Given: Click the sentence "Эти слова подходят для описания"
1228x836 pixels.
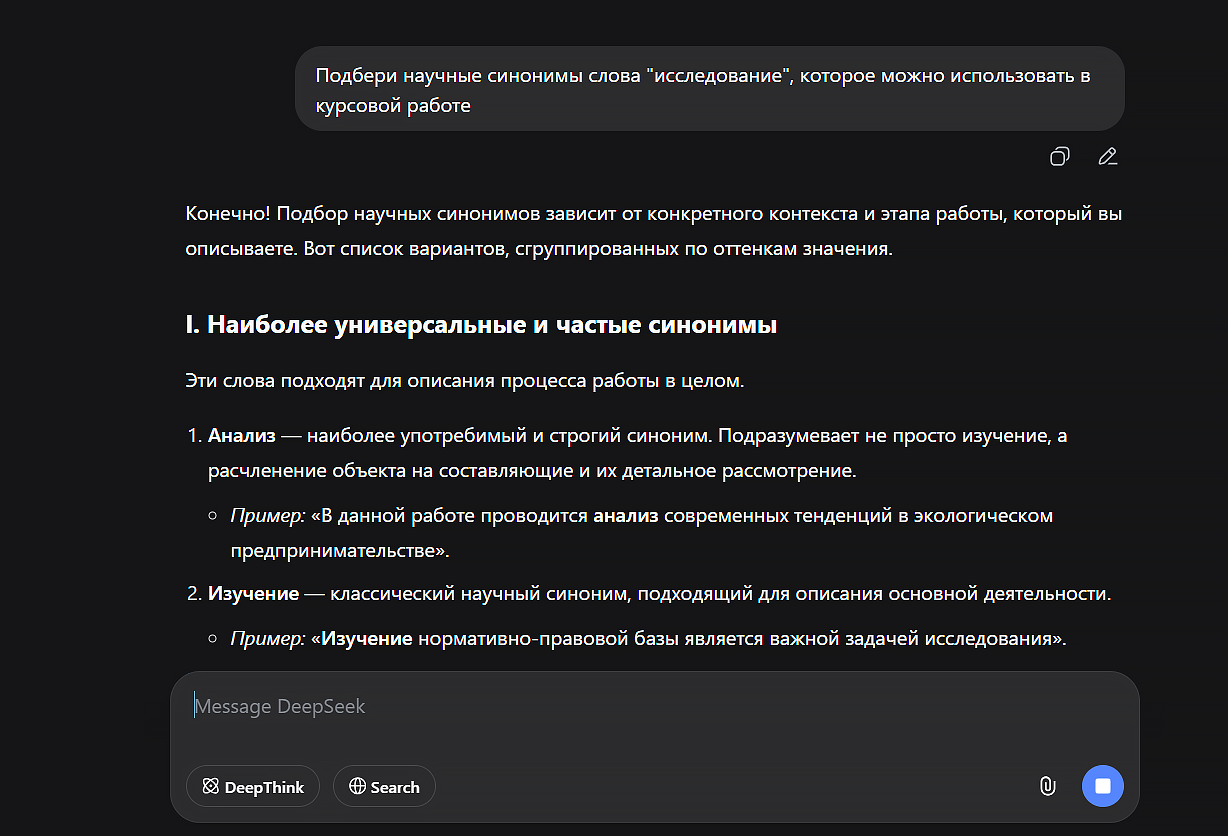Looking at the screenshot, I should point(464,381).
